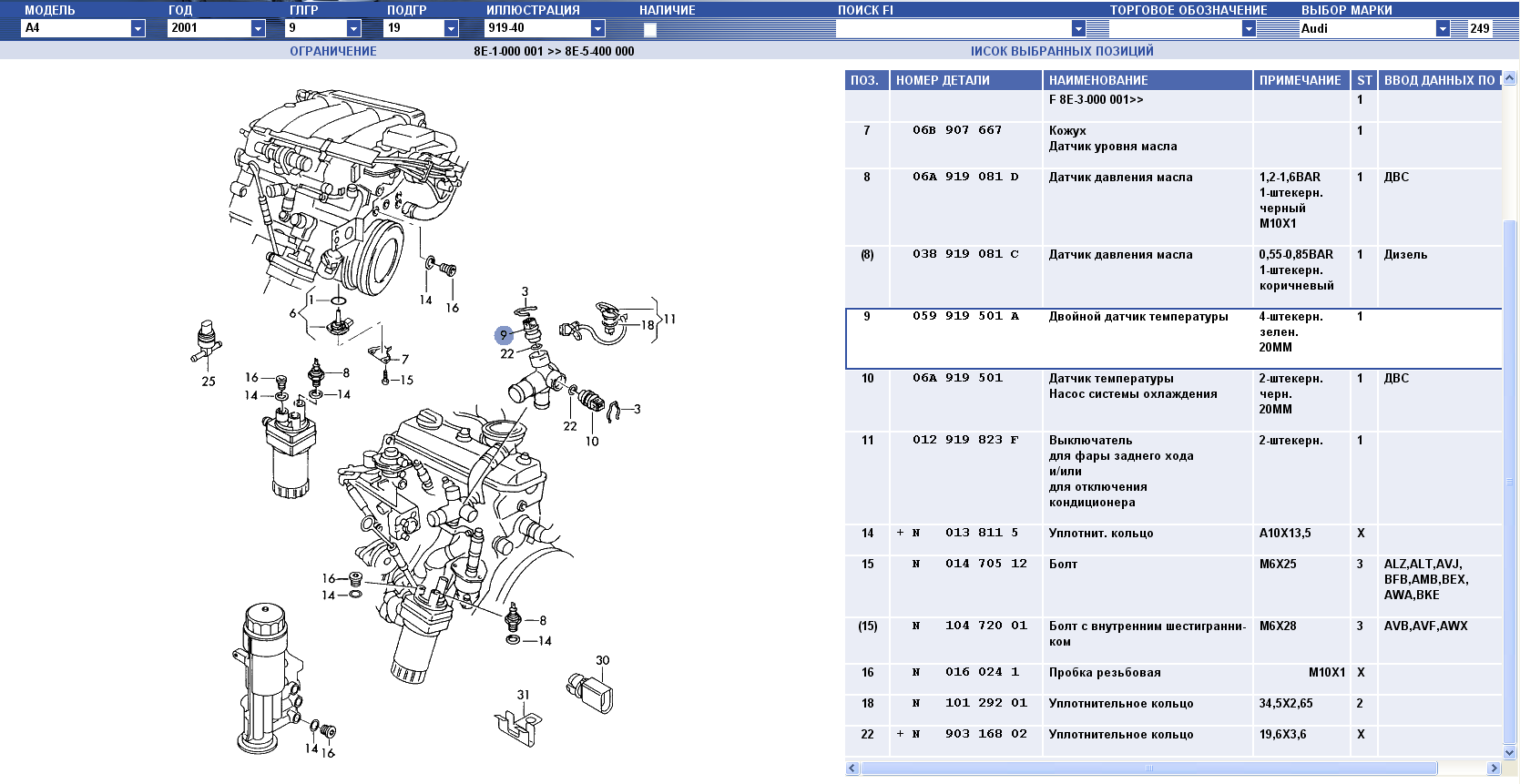Click callout number 11 in the diagram

click(x=669, y=319)
